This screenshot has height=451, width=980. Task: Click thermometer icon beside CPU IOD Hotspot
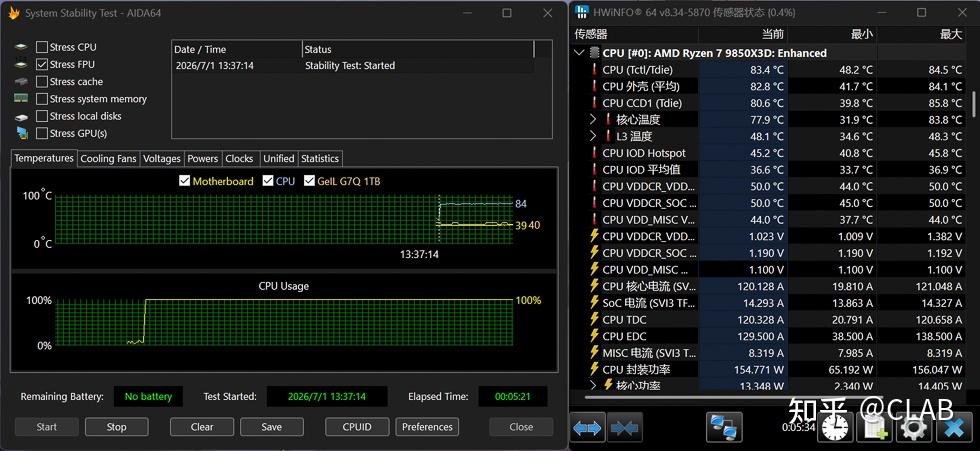click(x=594, y=153)
